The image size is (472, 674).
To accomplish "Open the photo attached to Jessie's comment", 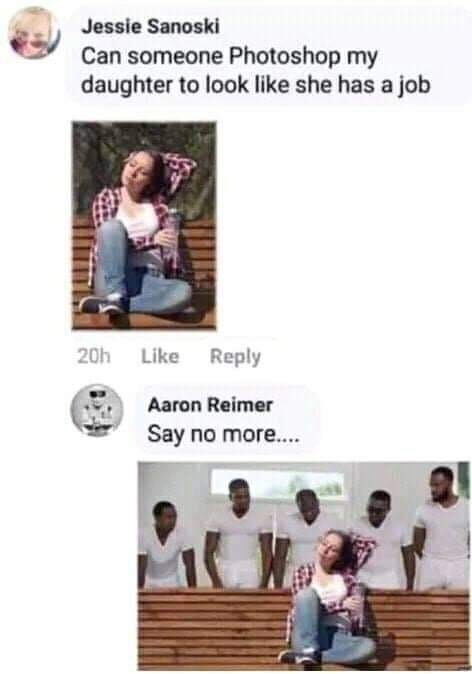I will [x=144, y=226].
